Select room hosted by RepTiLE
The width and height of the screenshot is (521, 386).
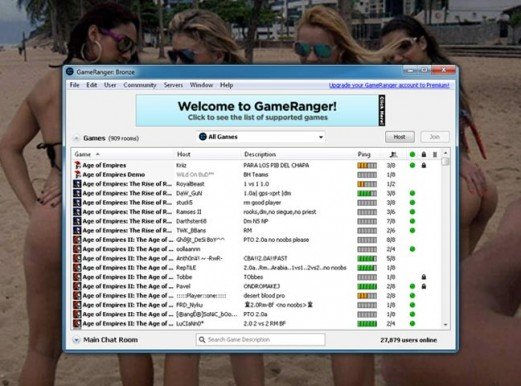[x=257, y=268]
